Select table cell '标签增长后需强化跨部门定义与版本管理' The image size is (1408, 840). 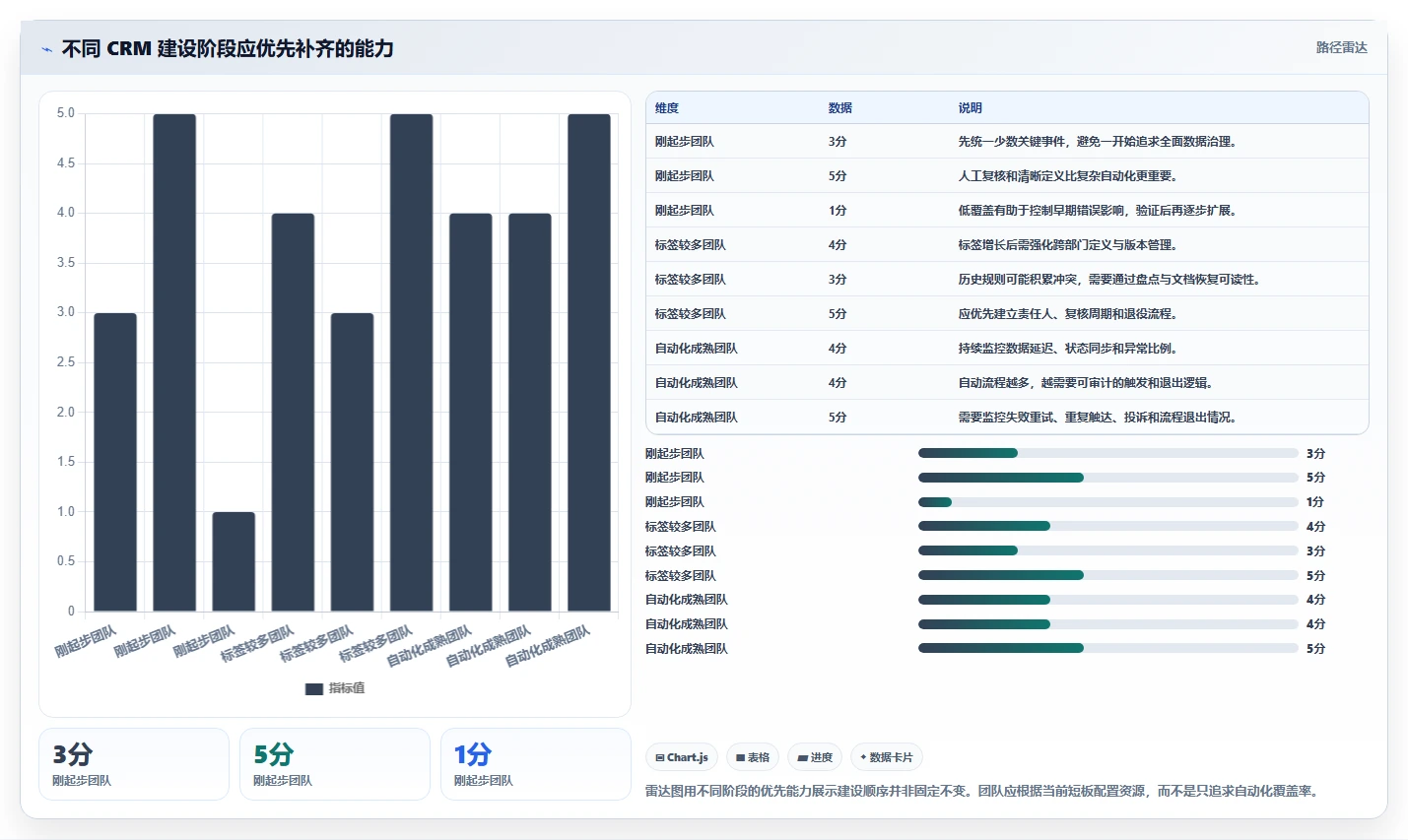point(1067,245)
